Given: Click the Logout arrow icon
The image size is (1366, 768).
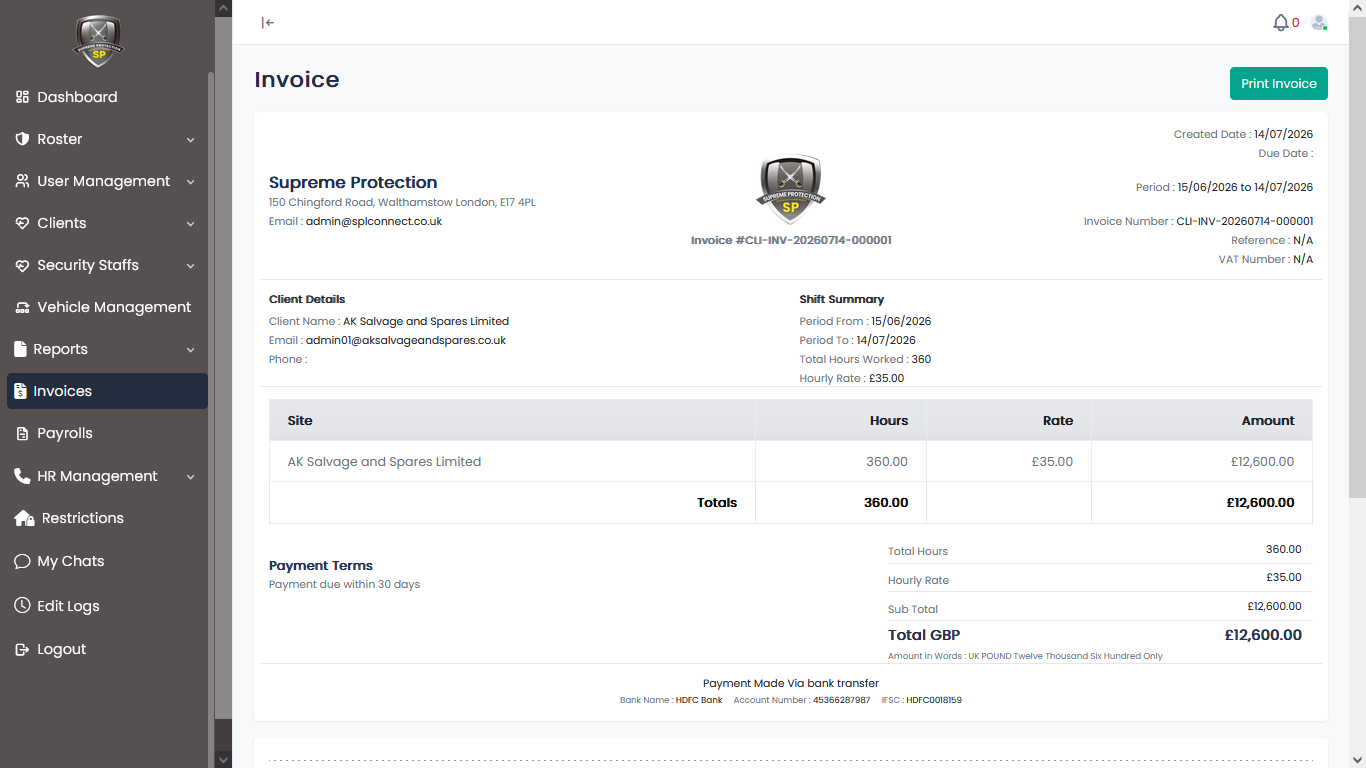Looking at the screenshot, I should pos(22,649).
